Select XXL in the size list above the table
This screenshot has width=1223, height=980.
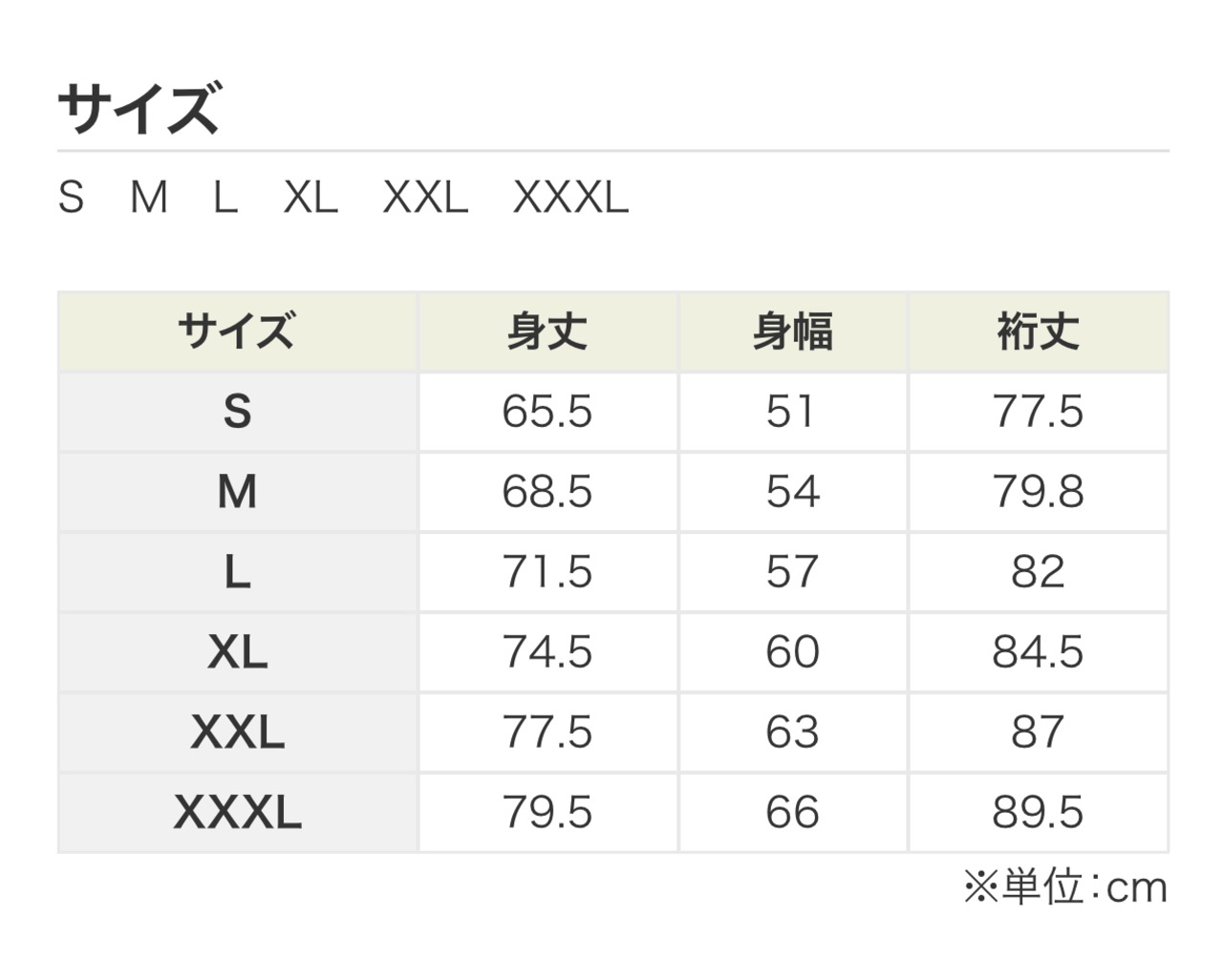pyautogui.click(x=425, y=198)
